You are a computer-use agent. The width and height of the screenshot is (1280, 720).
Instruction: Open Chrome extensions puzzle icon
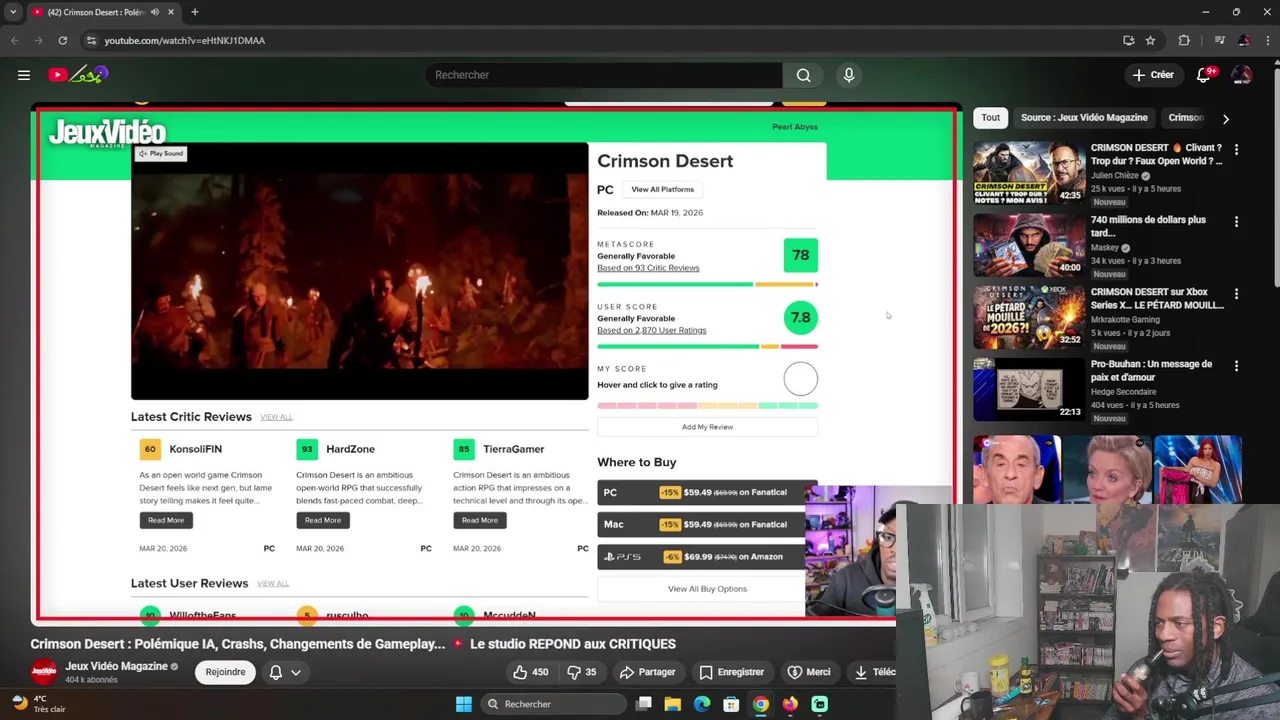tap(1184, 40)
